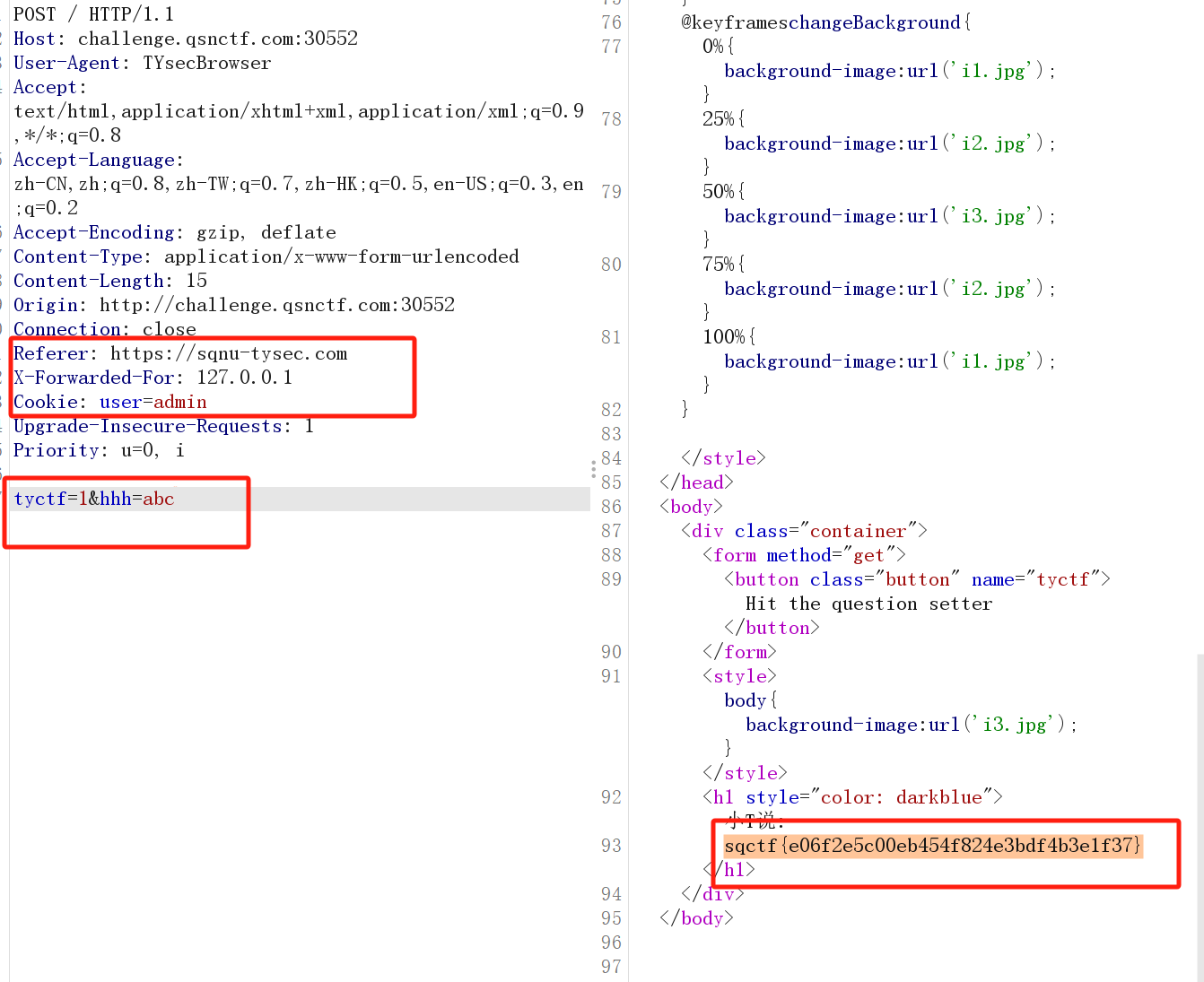The image size is (1204, 982).
Task: Click the 'Connection: close' header
Action: click(105, 329)
